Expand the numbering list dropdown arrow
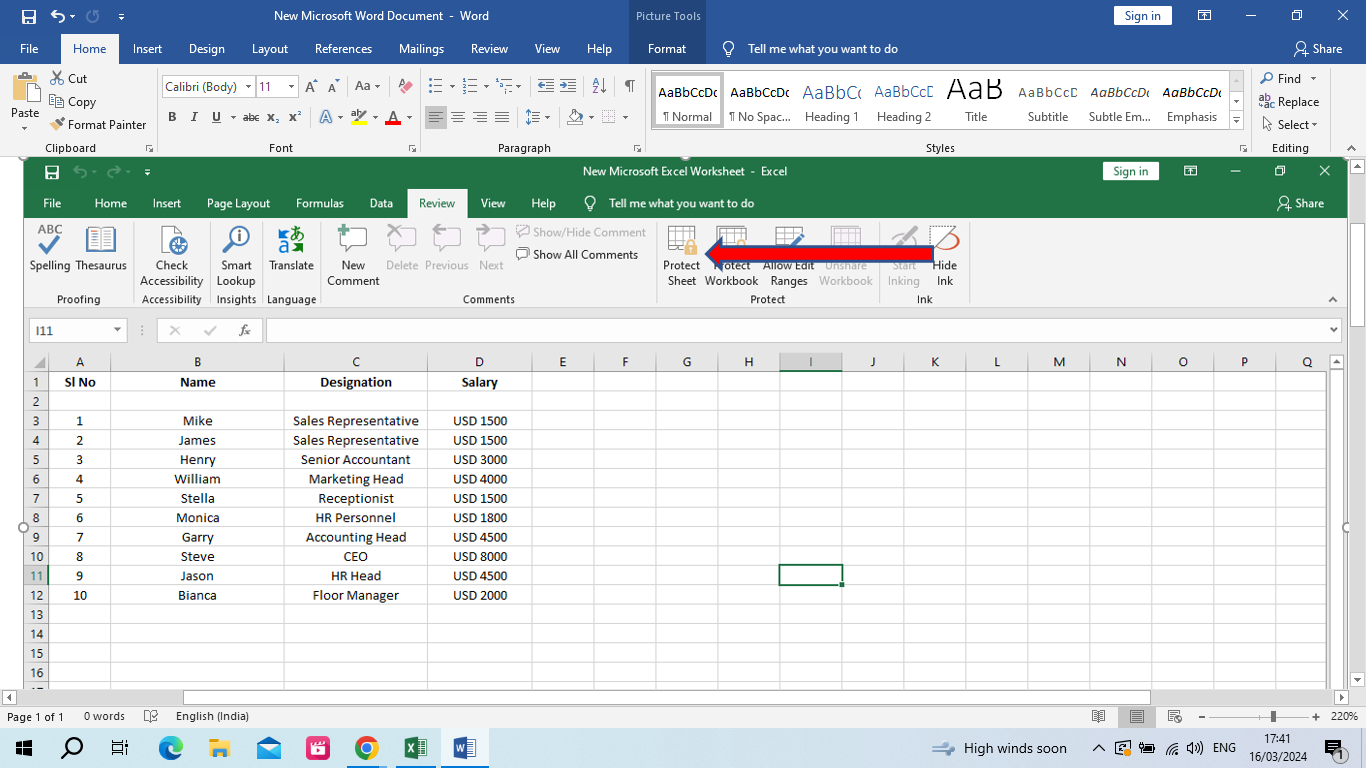 [x=488, y=87]
